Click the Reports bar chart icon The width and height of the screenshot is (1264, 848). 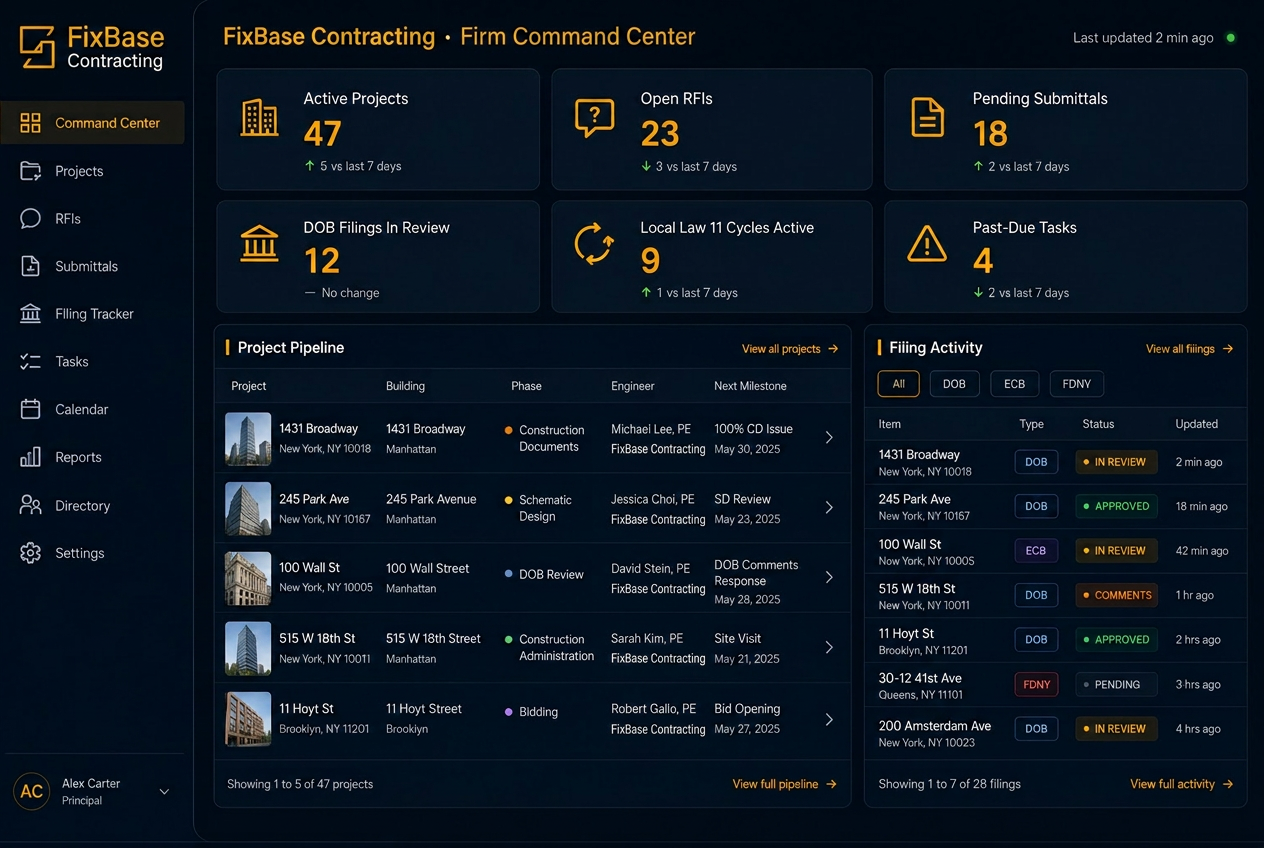point(31,457)
